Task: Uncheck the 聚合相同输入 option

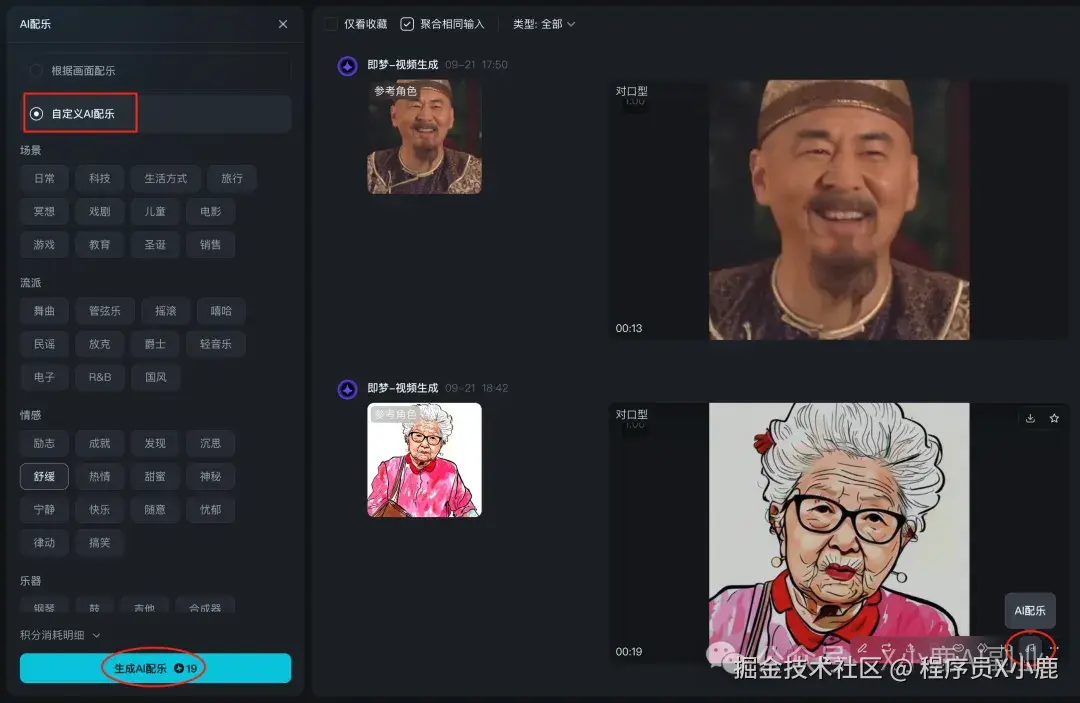Action: click(x=406, y=24)
